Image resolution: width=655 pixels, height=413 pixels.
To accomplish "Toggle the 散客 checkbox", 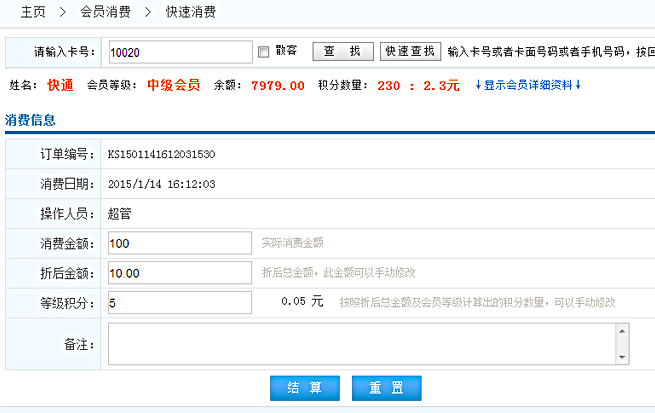I will coord(264,52).
